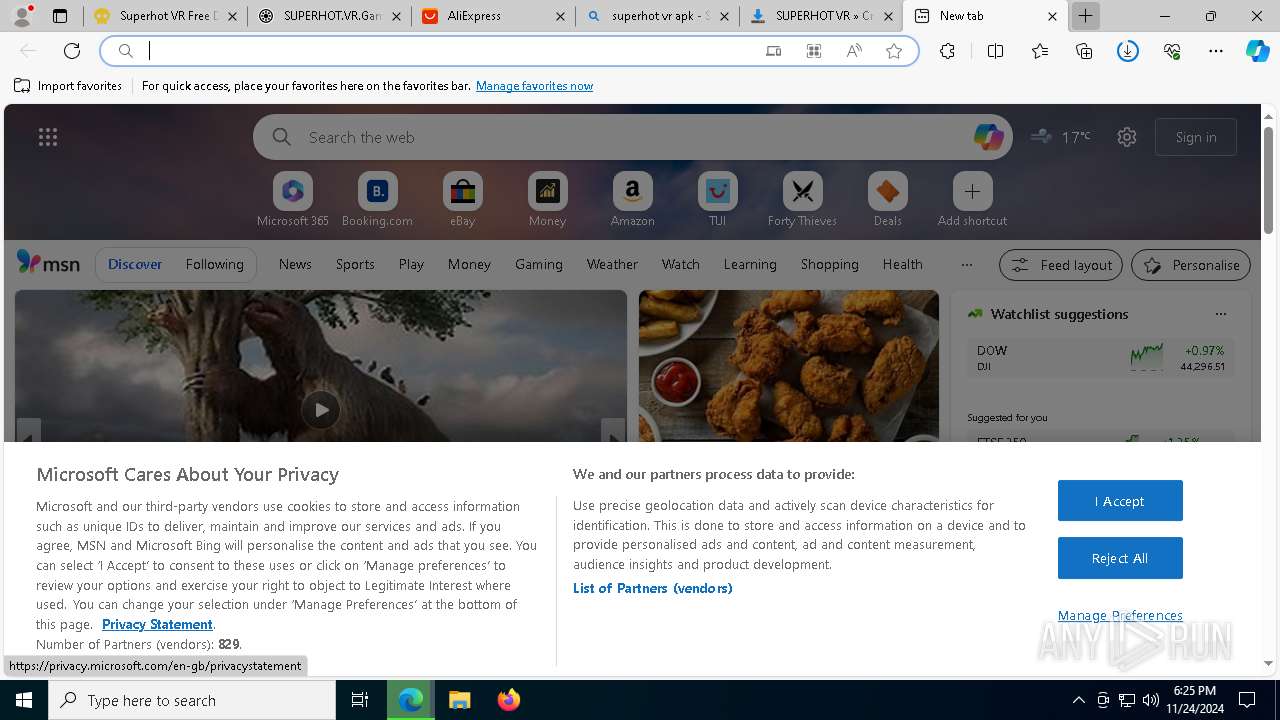The width and height of the screenshot is (1280, 720).
Task: Close the AliExpress tab
Action: coord(560,16)
